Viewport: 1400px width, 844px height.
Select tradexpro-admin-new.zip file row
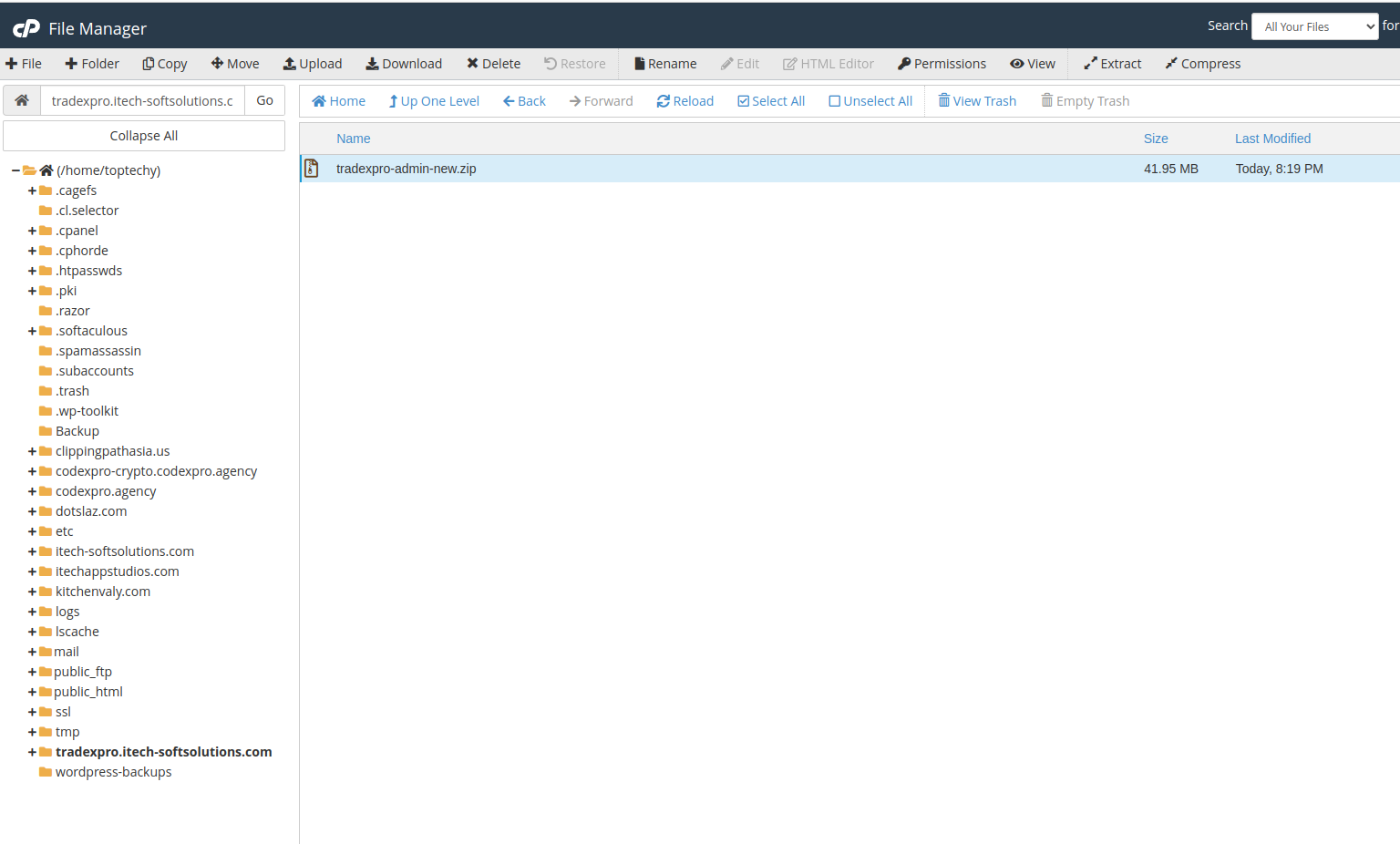click(x=407, y=169)
